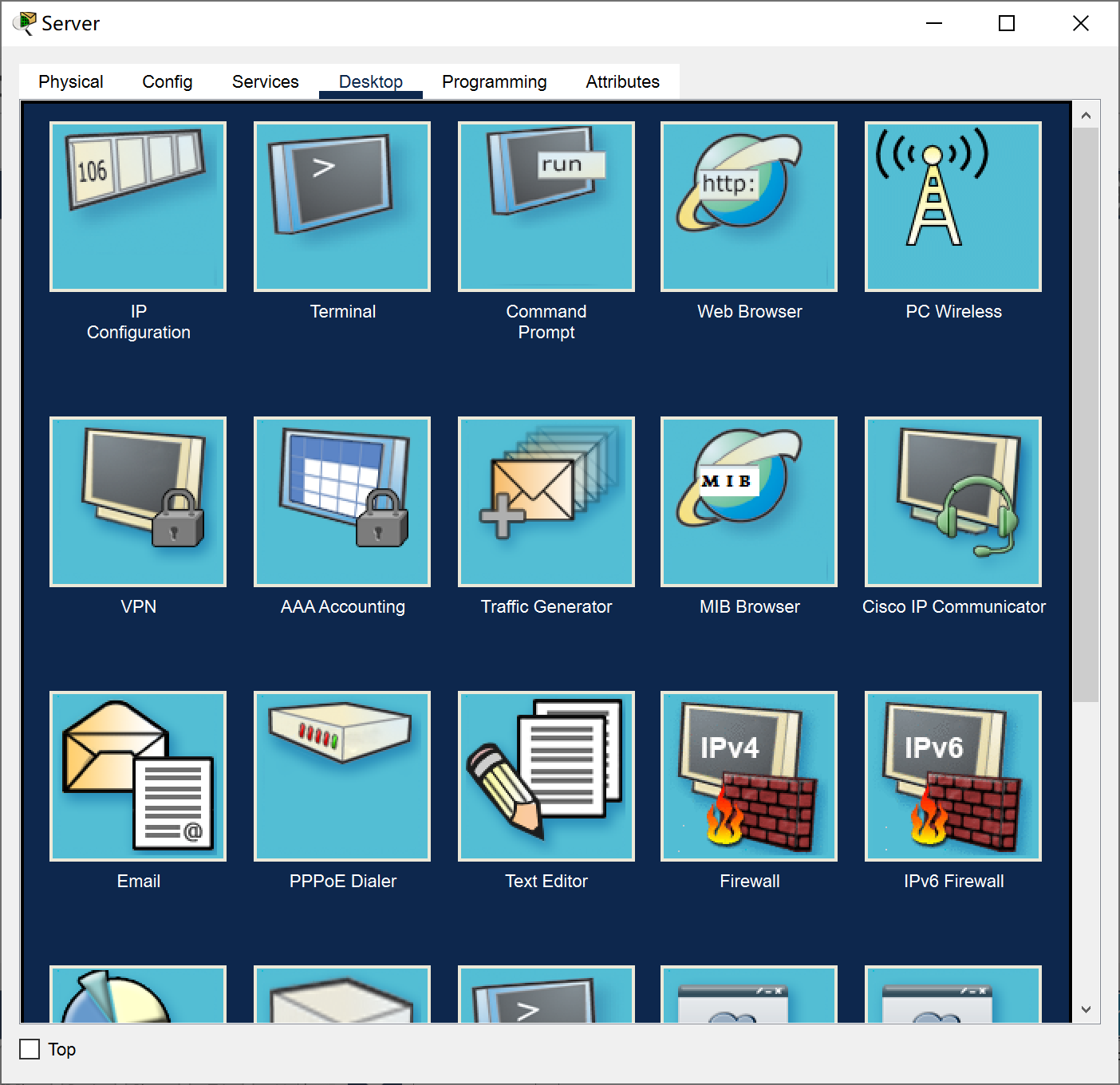The width and height of the screenshot is (1120, 1085).
Task: Open the MIB Browser icon
Action: 749,502
